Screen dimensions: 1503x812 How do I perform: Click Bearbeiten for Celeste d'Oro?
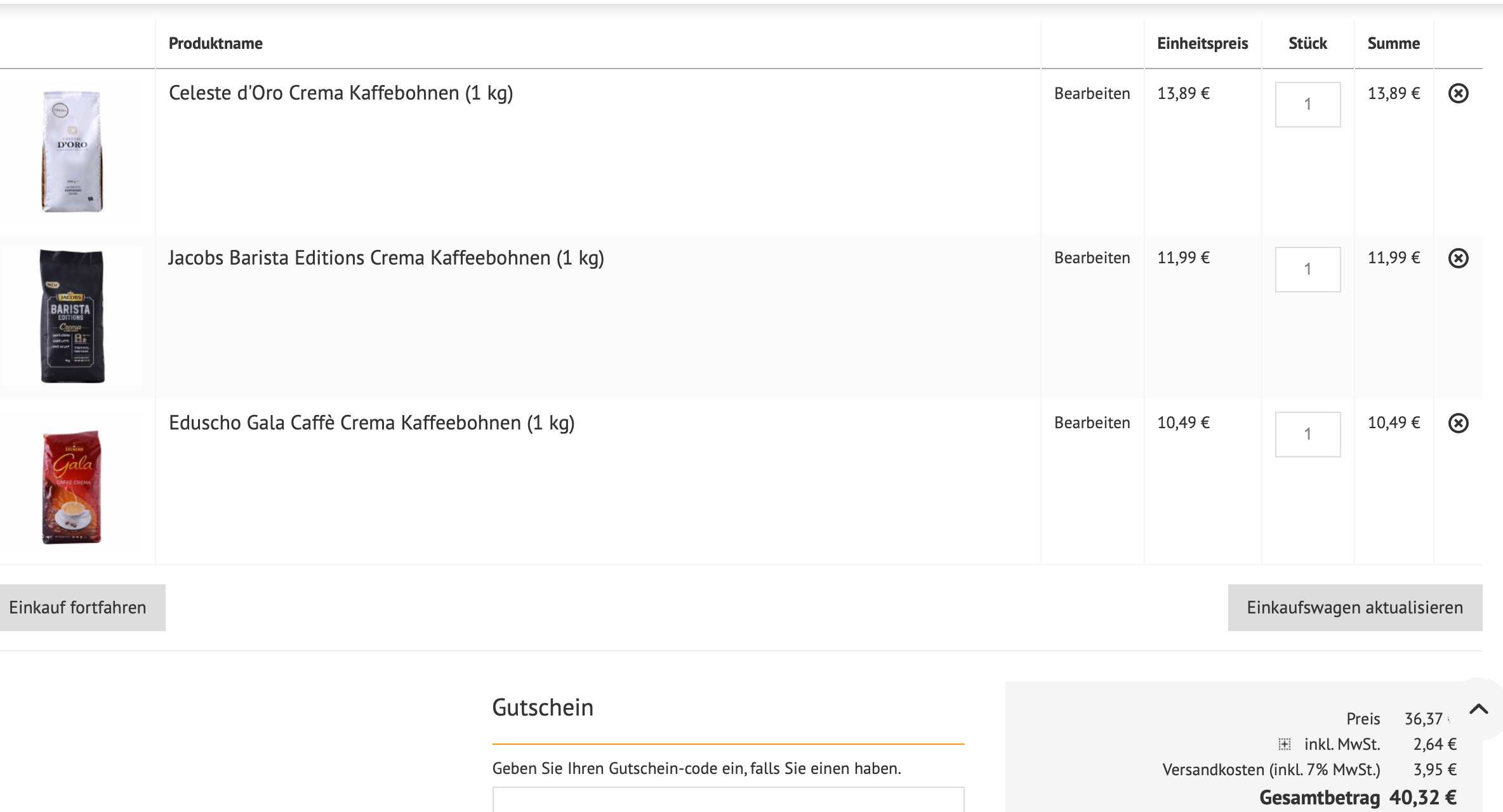pyautogui.click(x=1092, y=94)
